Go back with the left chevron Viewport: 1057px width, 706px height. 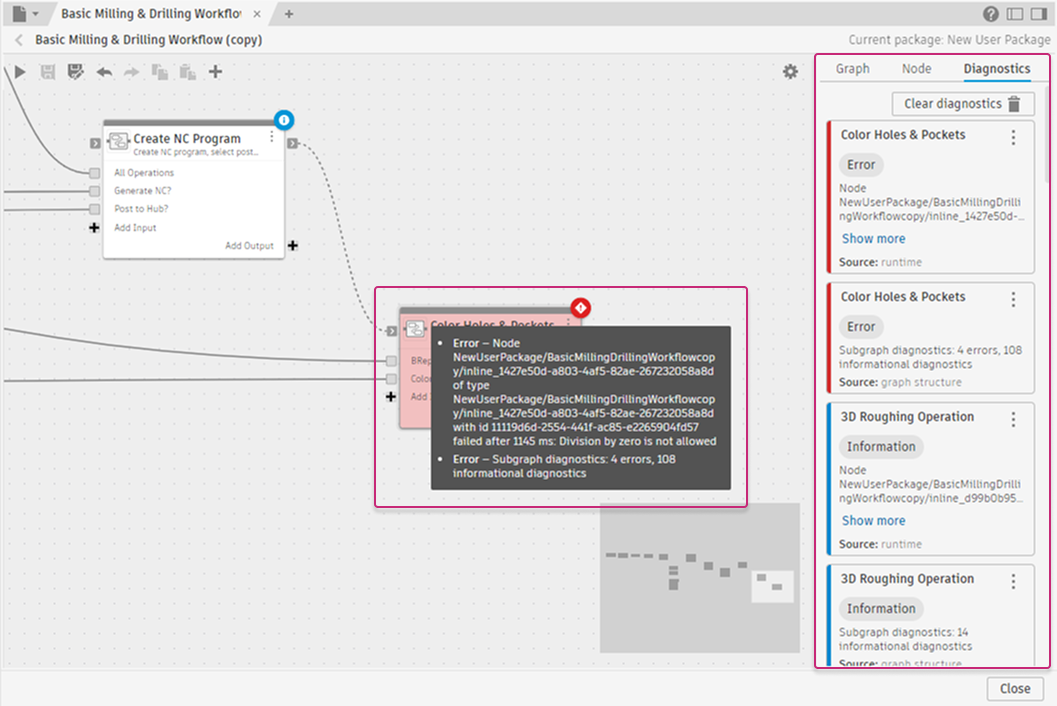coord(19,40)
